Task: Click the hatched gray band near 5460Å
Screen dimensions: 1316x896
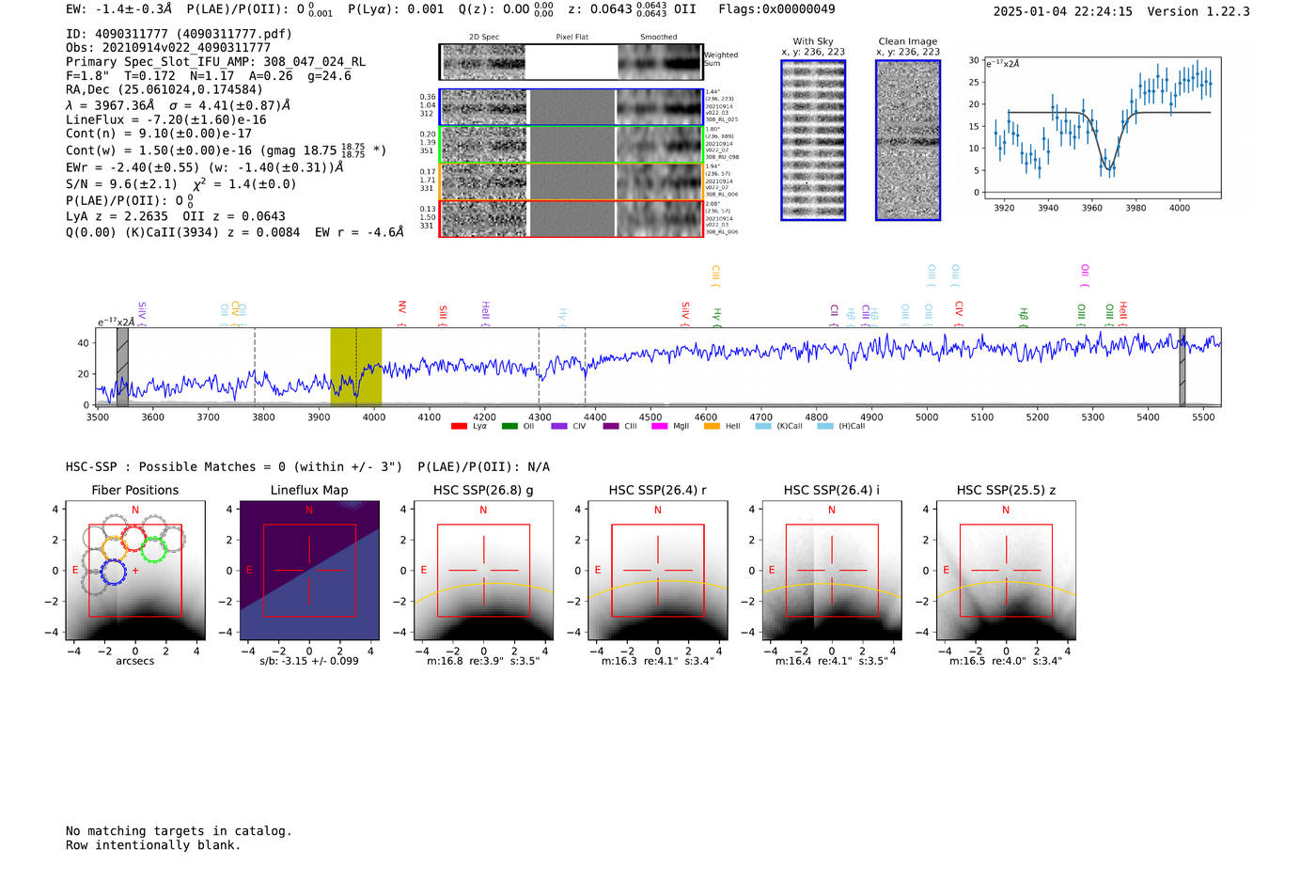Action: [x=1183, y=367]
